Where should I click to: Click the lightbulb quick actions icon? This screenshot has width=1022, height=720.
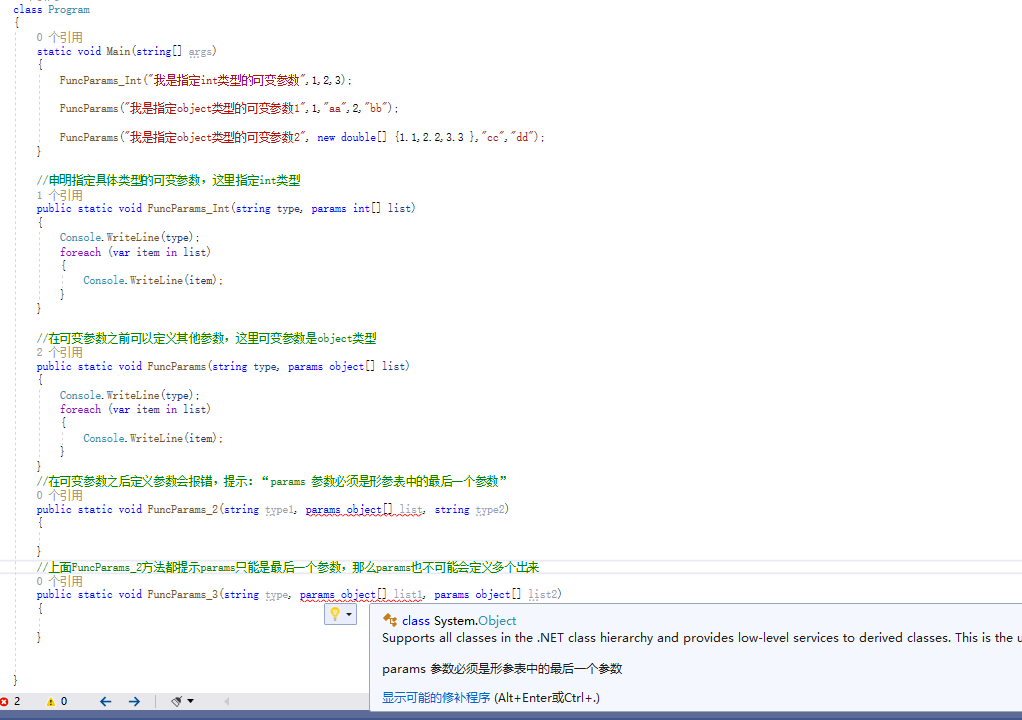335,614
